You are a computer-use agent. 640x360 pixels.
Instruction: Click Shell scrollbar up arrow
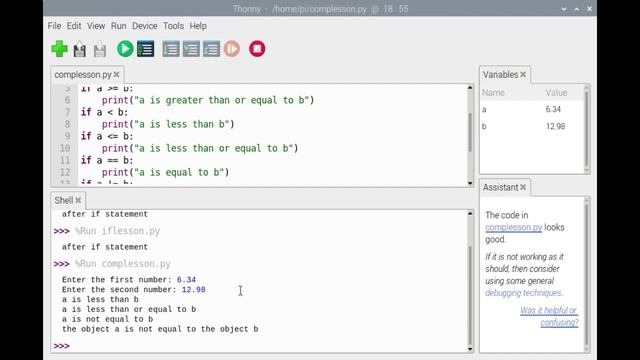click(470, 213)
